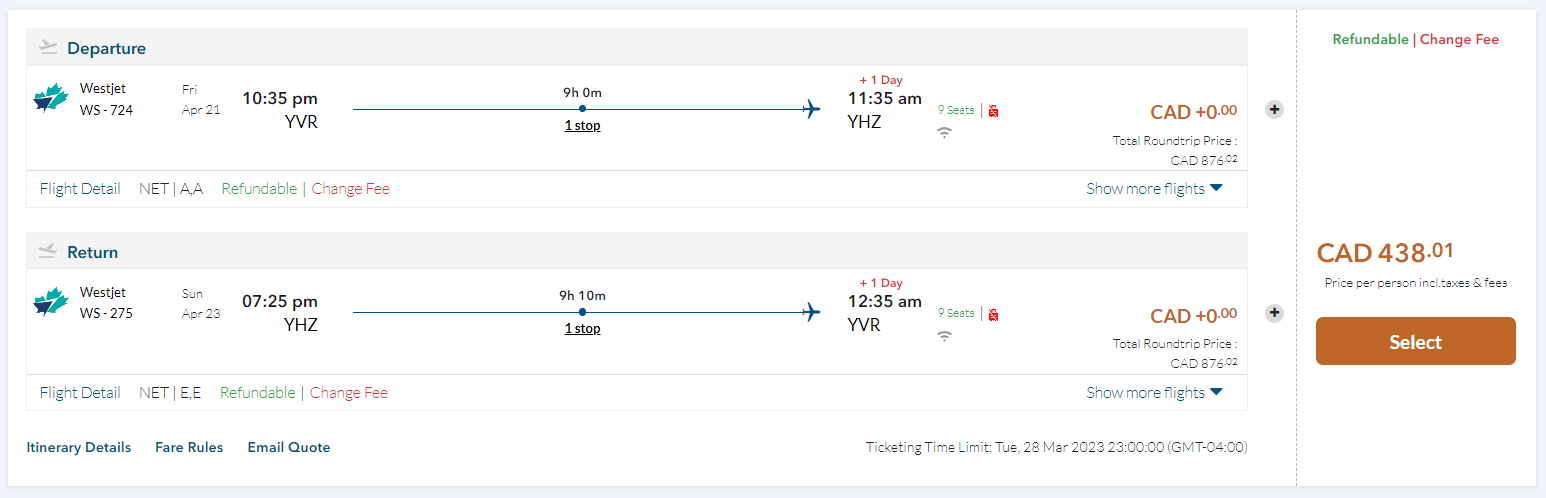Click the no-baggage icon on the departure flight
The height and width of the screenshot is (498, 1546).
pos(993,111)
